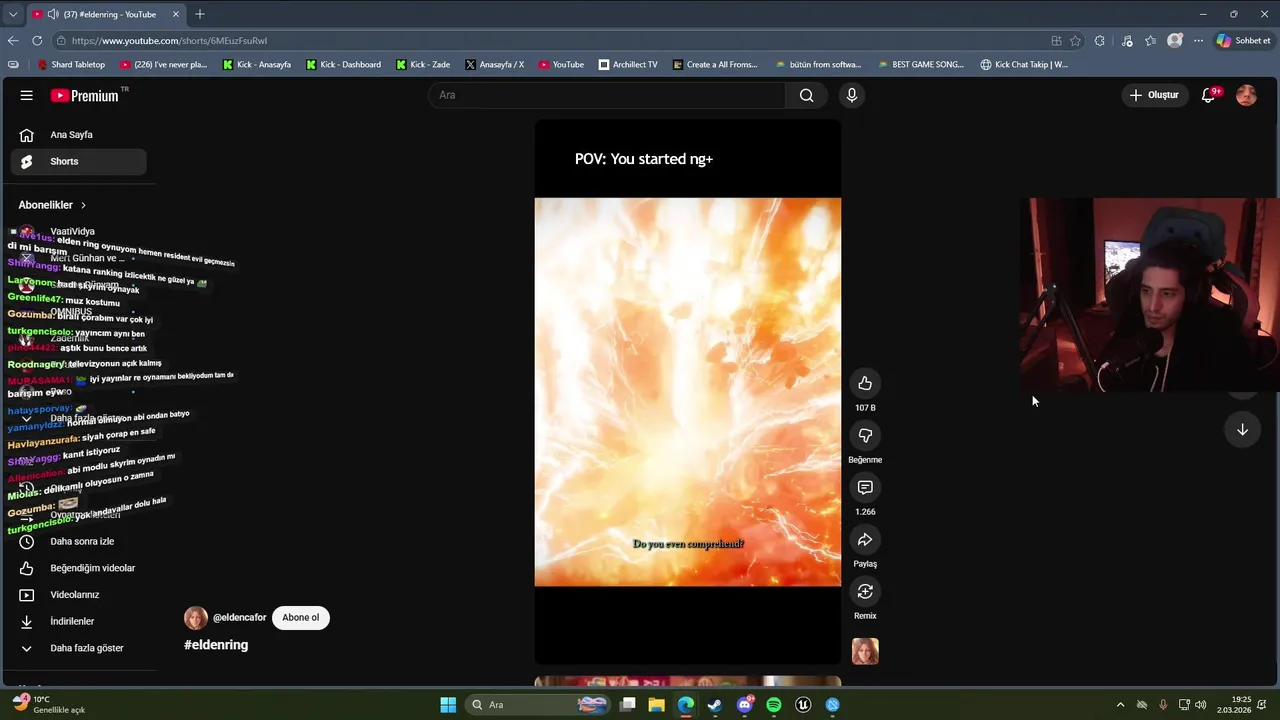
Task: Remix this short
Action: [865, 591]
